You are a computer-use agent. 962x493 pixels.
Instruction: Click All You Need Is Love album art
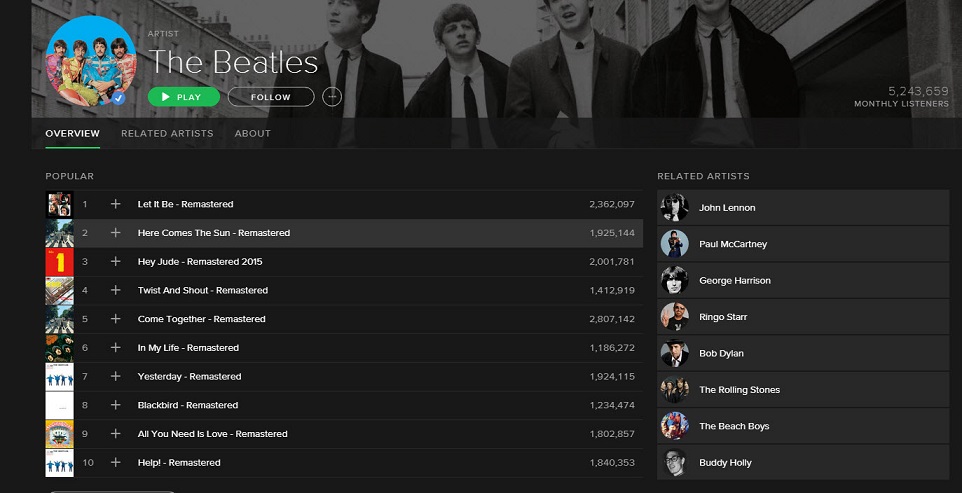pyautogui.click(x=60, y=434)
